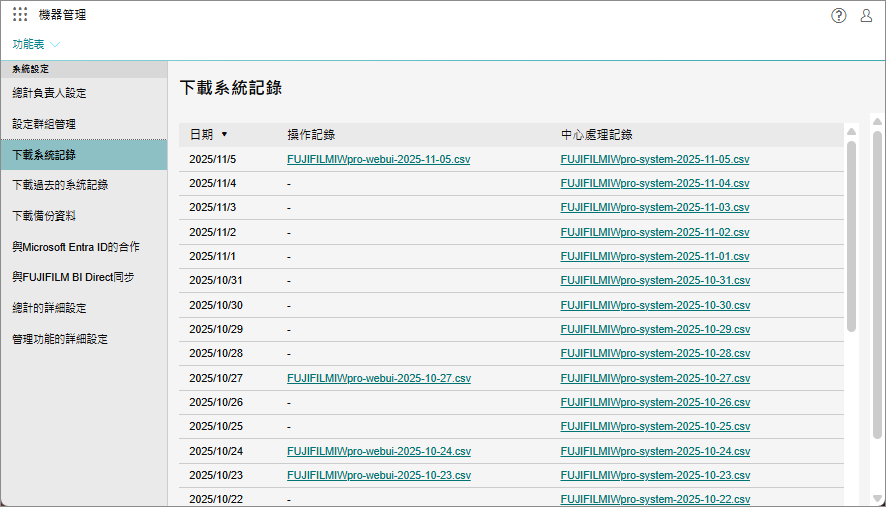Open 設定群組管理 sidebar item

point(44,124)
